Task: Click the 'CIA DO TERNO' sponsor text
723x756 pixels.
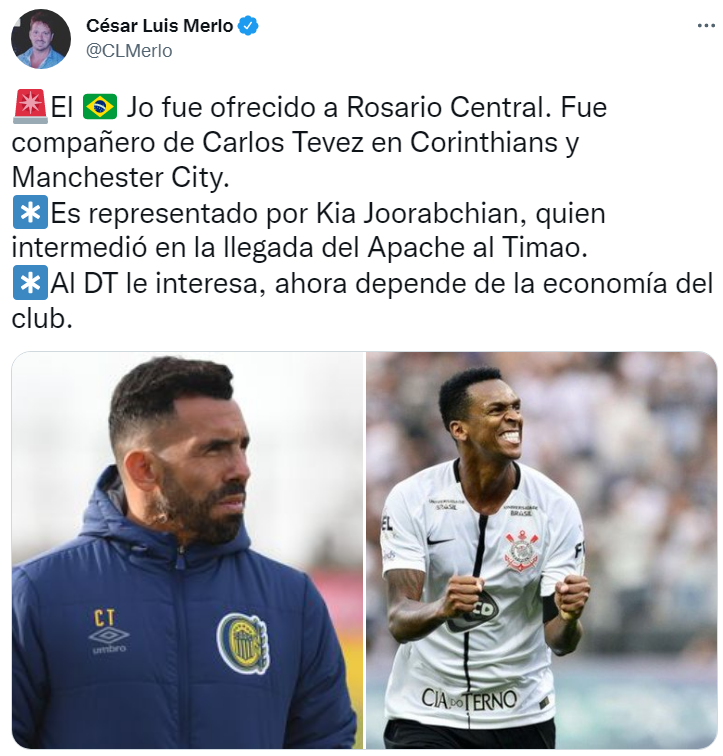Action: (x=469, y=700)
